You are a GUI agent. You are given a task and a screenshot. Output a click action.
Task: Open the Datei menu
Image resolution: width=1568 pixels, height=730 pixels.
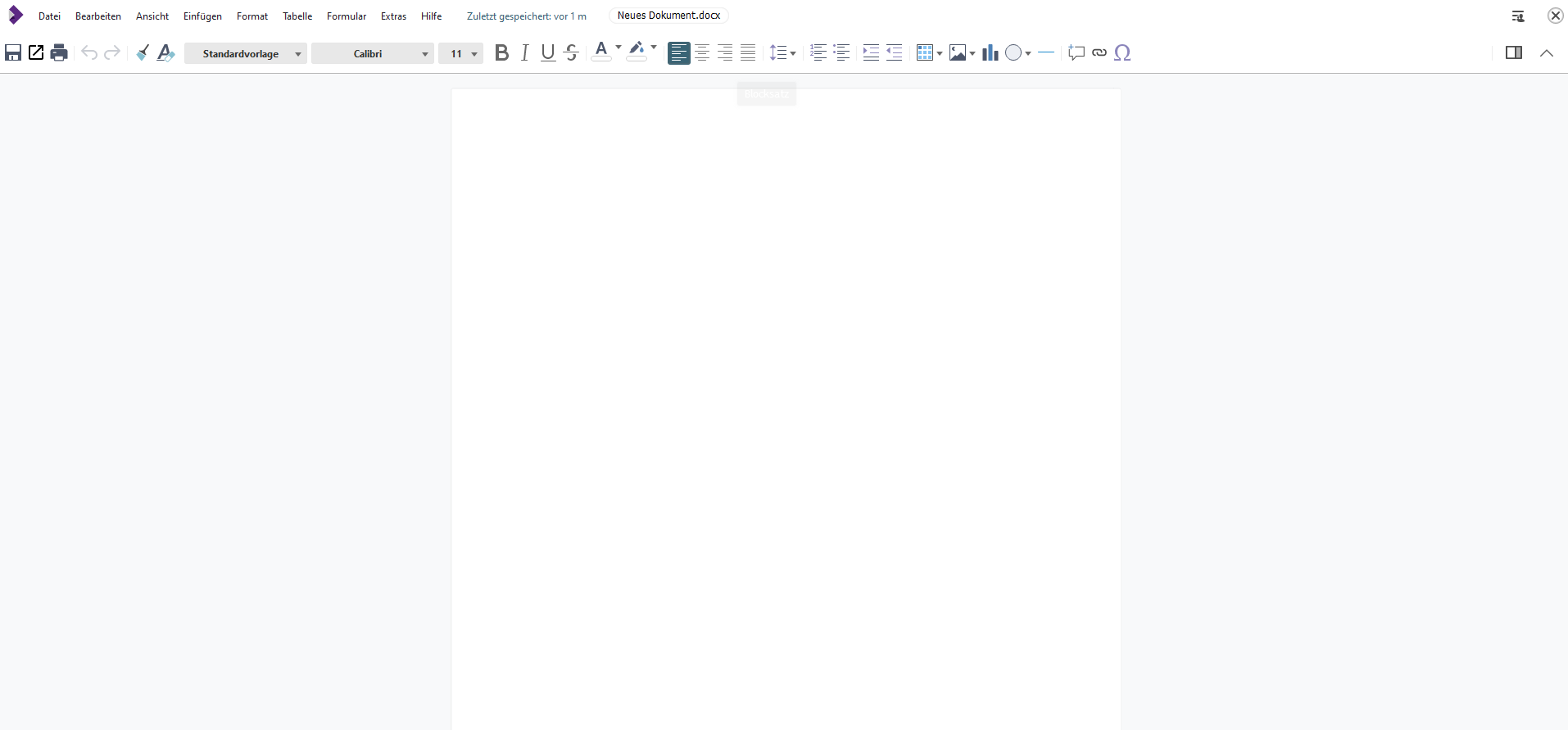click(x=49, y=16)
